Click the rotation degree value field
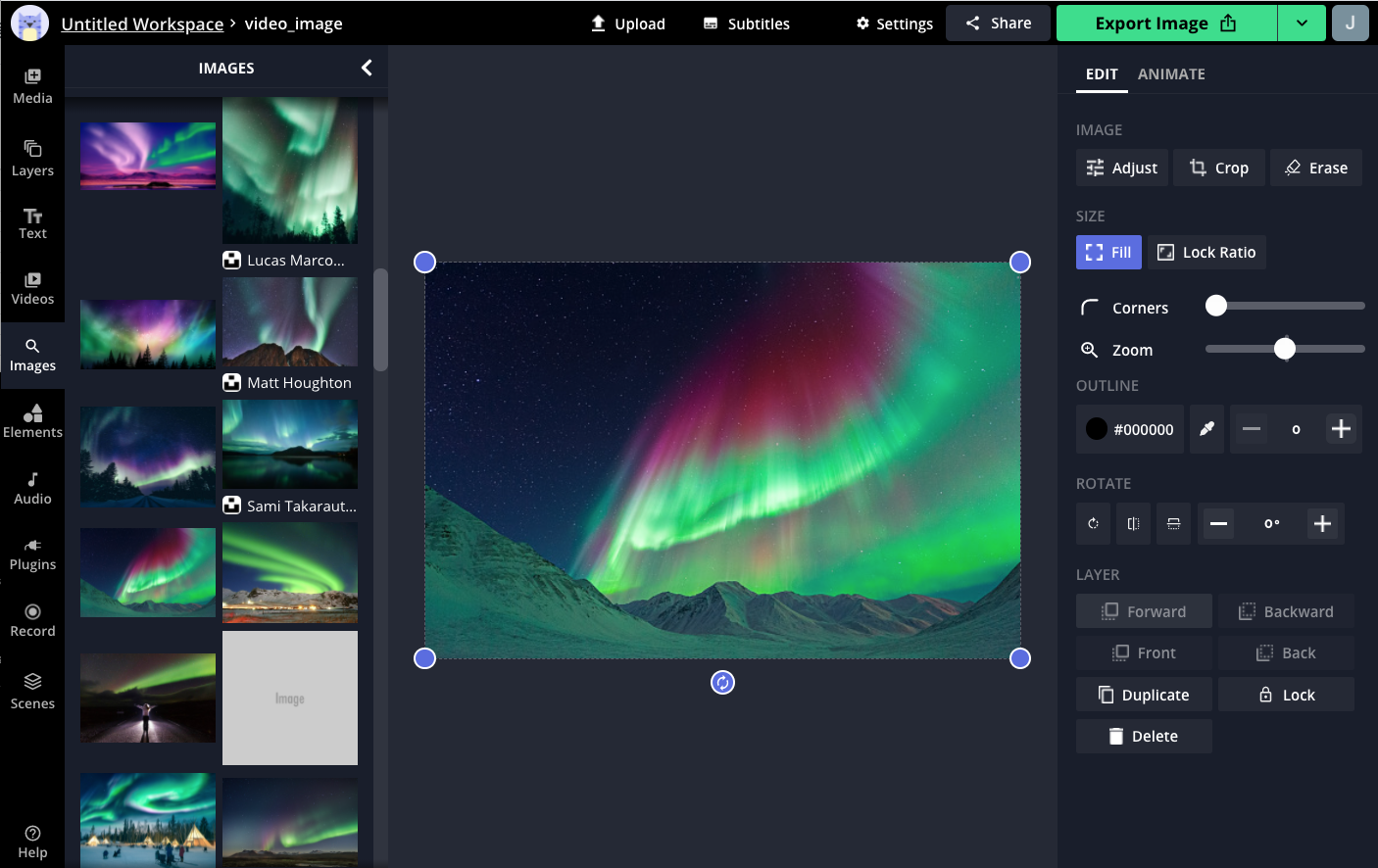Viewport: 1378px width, 868px height. 1271,523
